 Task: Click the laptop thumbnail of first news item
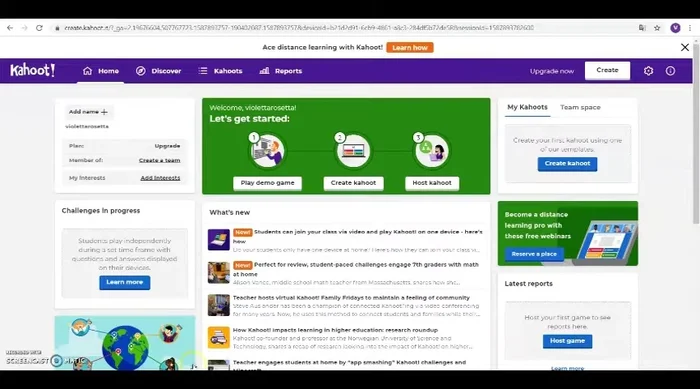(219, 240)
